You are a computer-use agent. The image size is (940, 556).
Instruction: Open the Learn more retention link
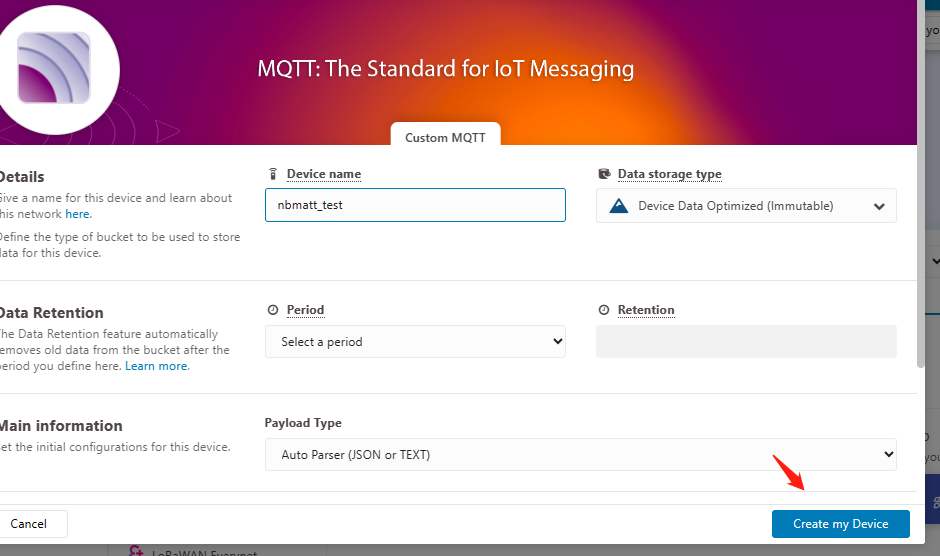pyautogui.click(x=156, y=366)
